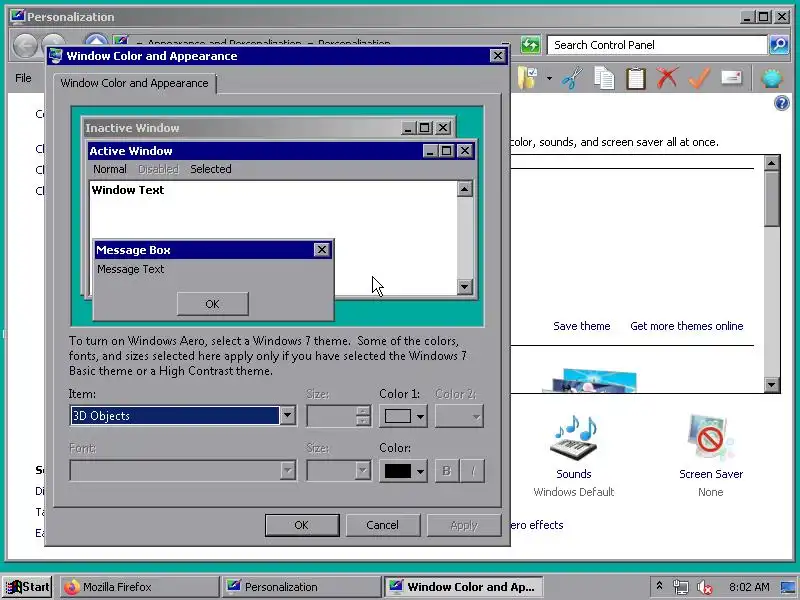Click the network tray icon
This screenshot has width=800, height=600.
click(x=681, y=587)
